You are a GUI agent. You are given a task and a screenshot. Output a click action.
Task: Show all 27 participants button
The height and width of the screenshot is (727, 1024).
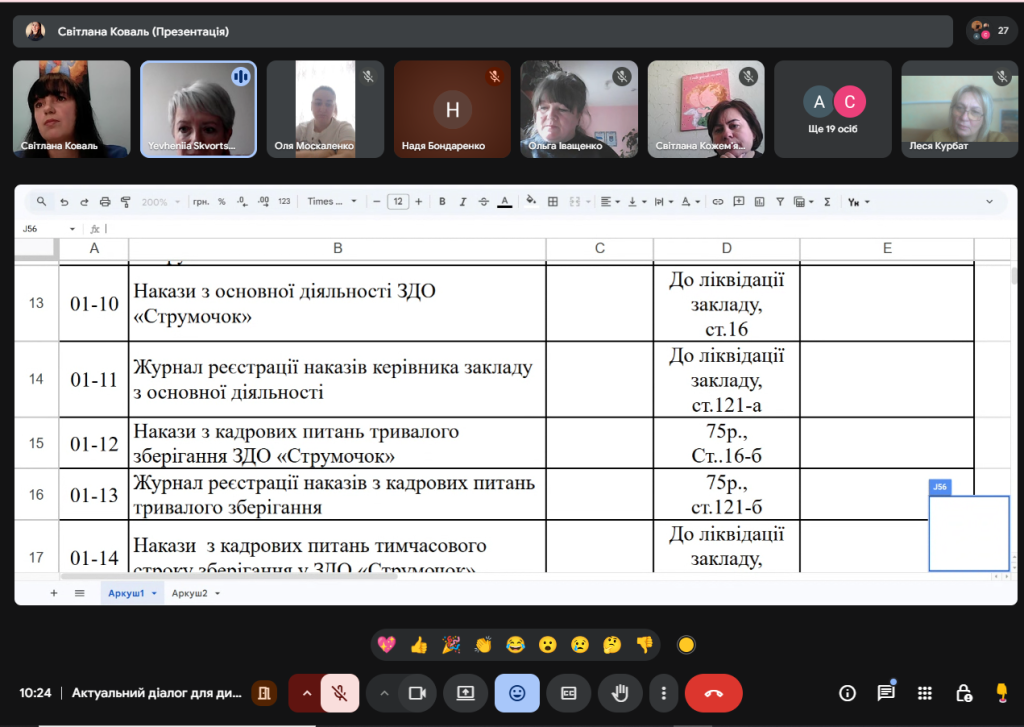click(x=991, y=31)
